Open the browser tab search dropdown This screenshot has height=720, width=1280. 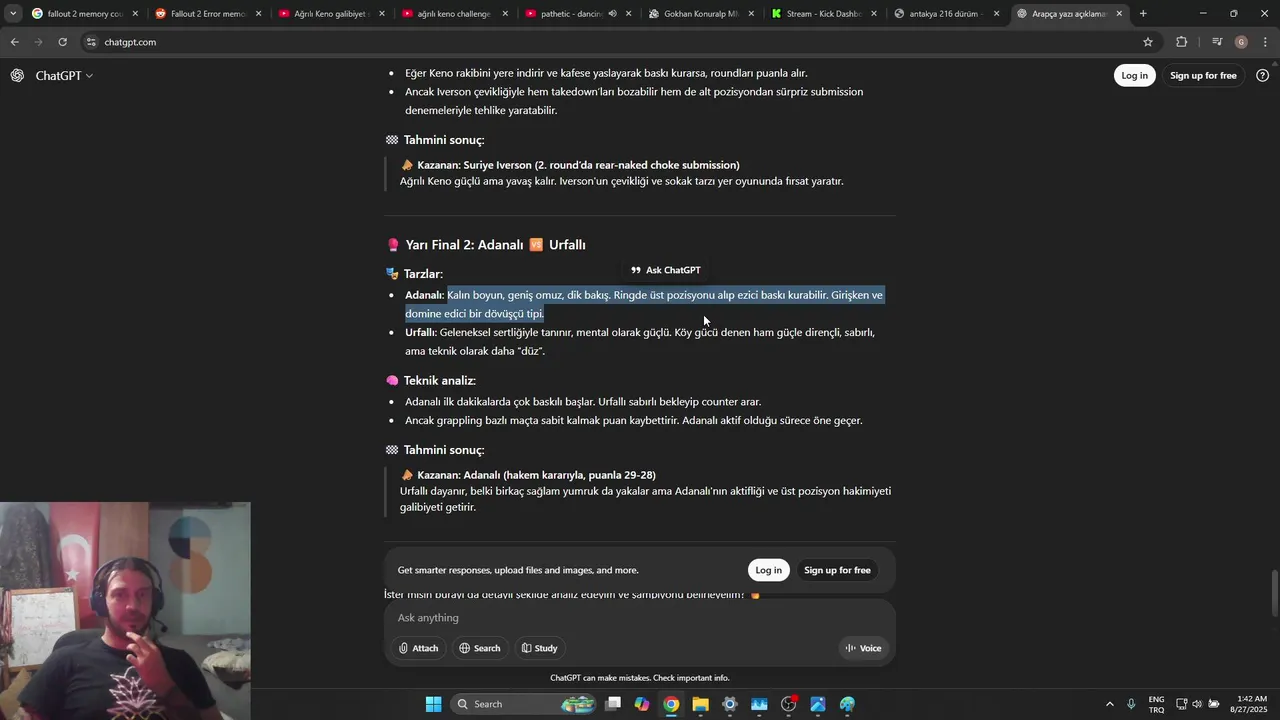[x=13, y=14]
